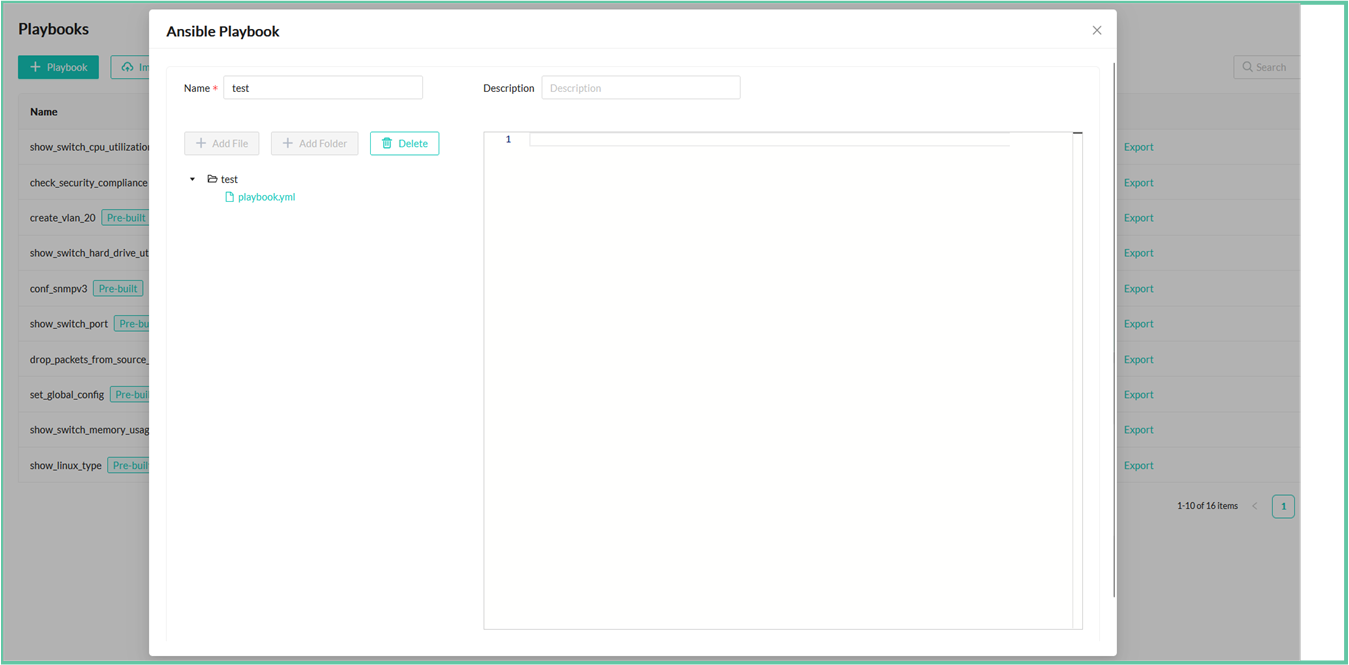Click into the Description field
1349x665 pixels.
(x=640, y=88)
